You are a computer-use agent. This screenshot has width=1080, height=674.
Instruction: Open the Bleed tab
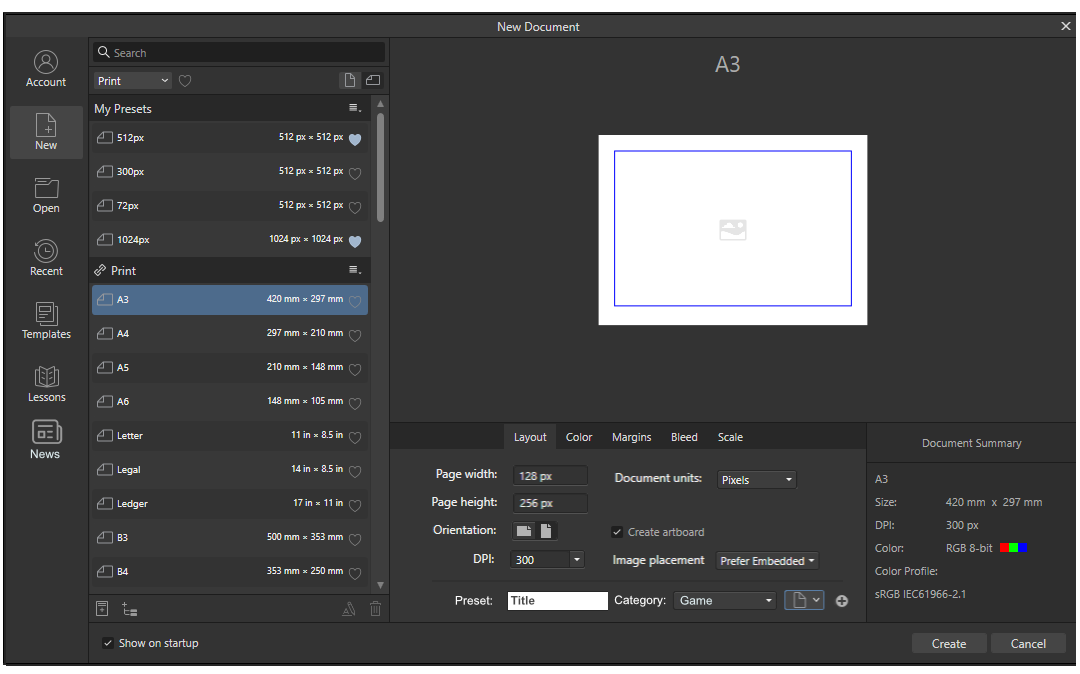point(684,437)
